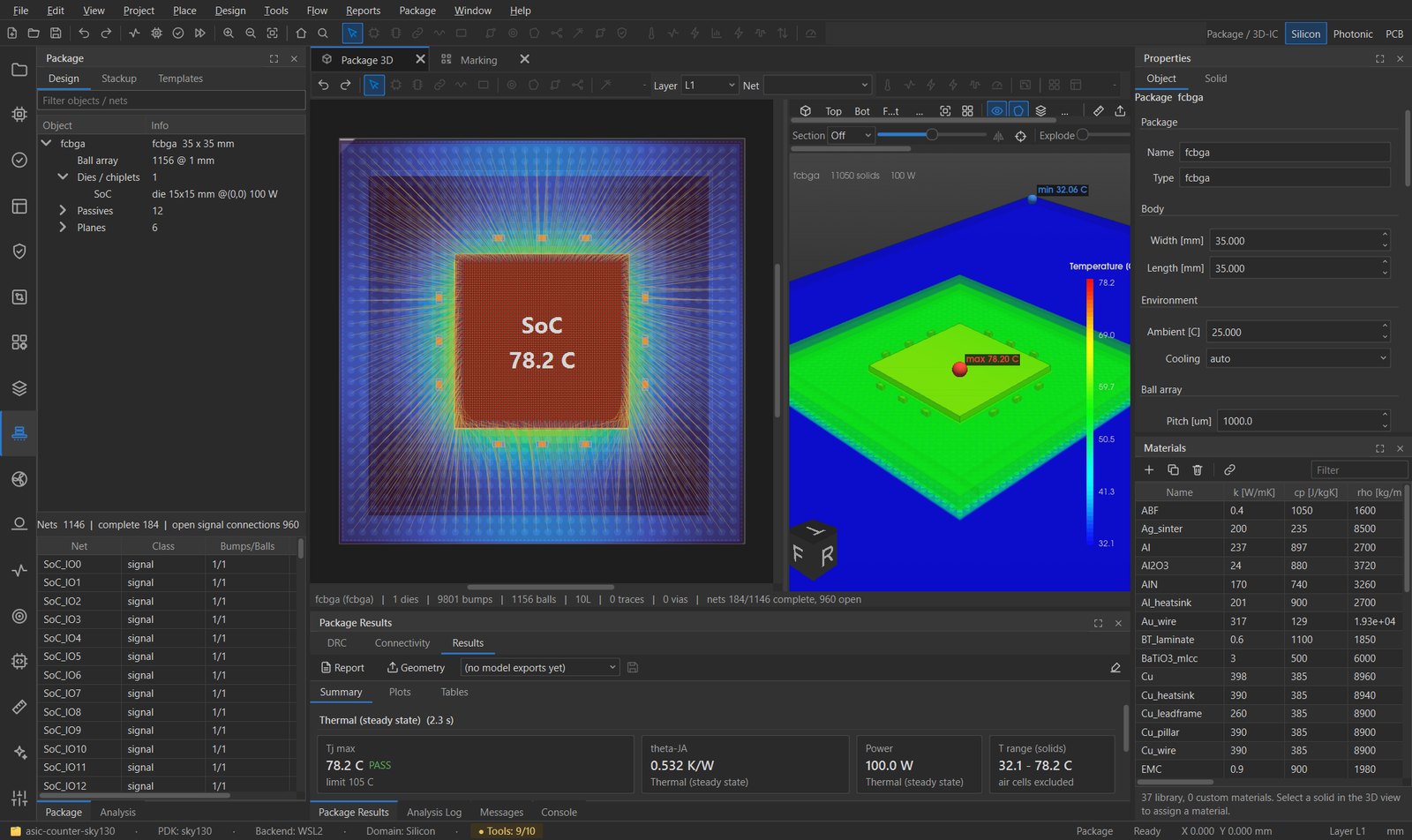Click the crosshair target icon beside Section slider

(1020, 136)
